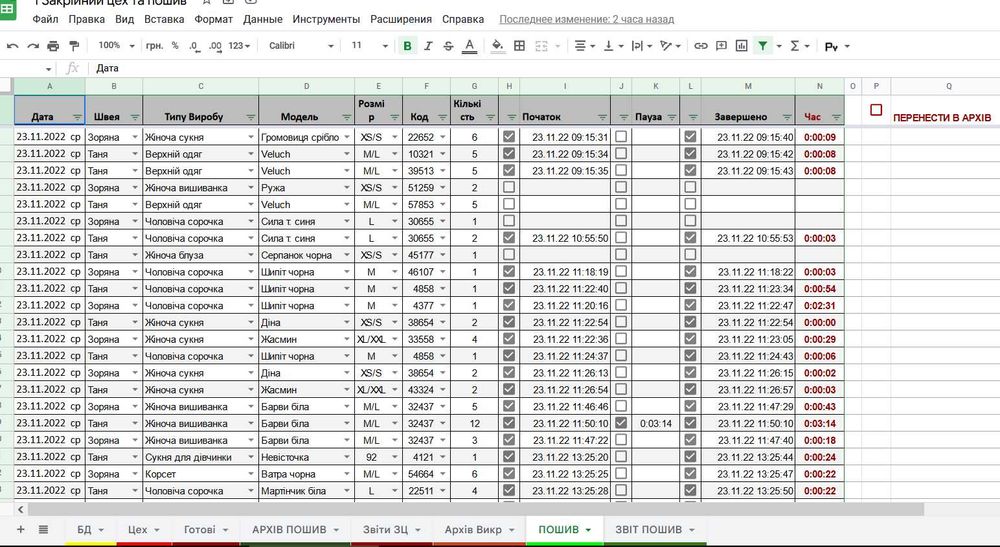Open number format 123 dropdown
The image size is (1000, 547).
point(239,46)
